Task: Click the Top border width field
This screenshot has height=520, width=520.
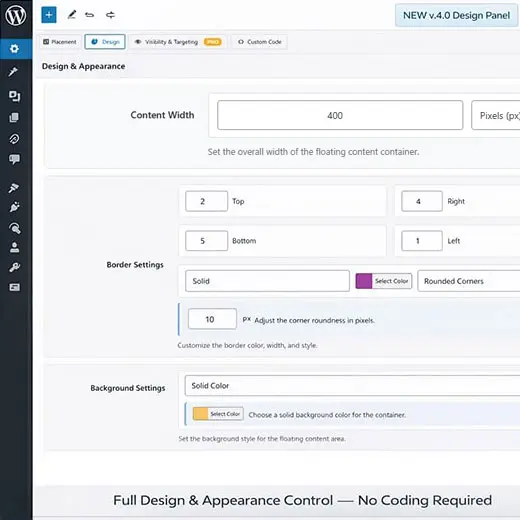Action: click(x=206, y=201)
